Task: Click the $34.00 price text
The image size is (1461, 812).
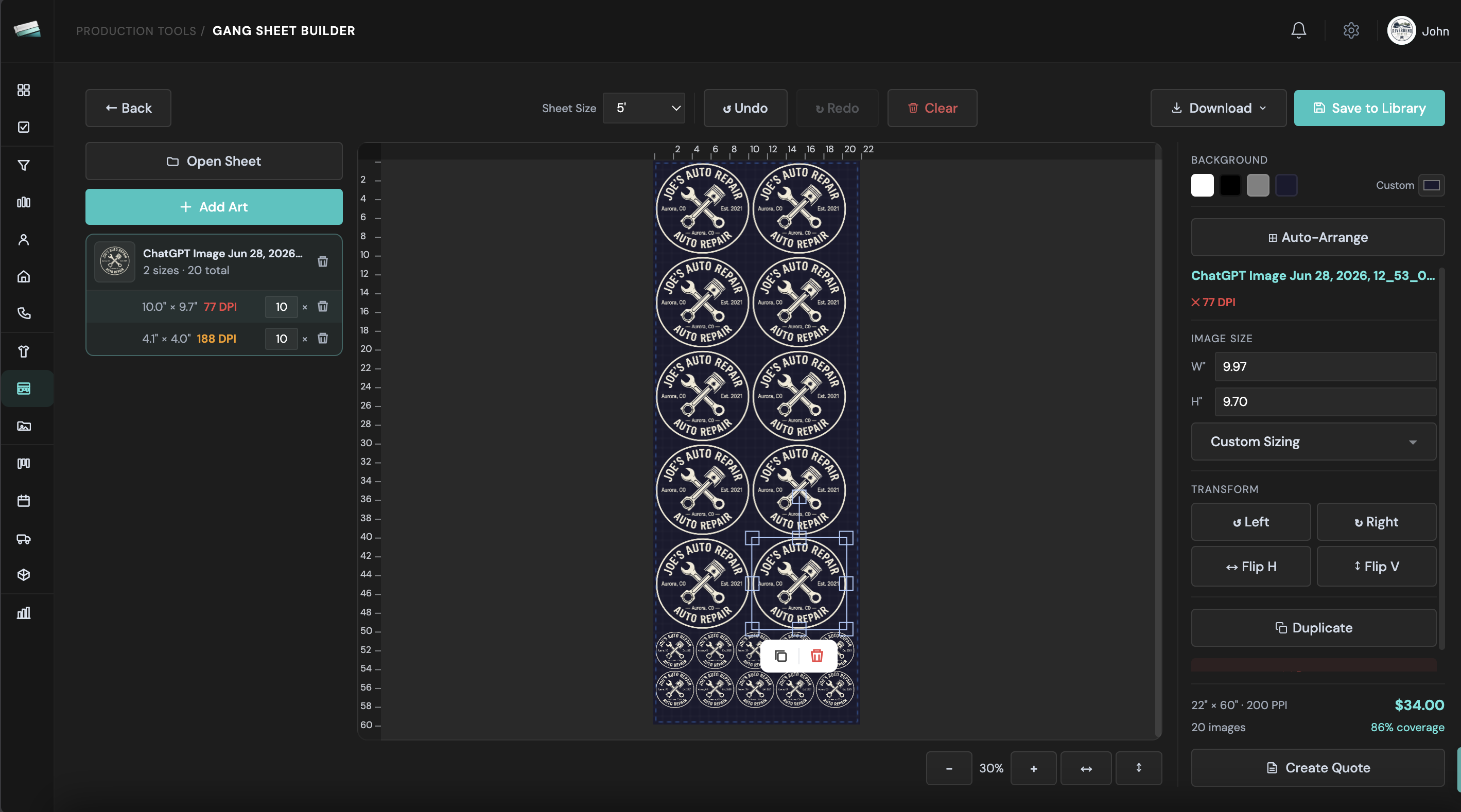Action: point(1419,705)
